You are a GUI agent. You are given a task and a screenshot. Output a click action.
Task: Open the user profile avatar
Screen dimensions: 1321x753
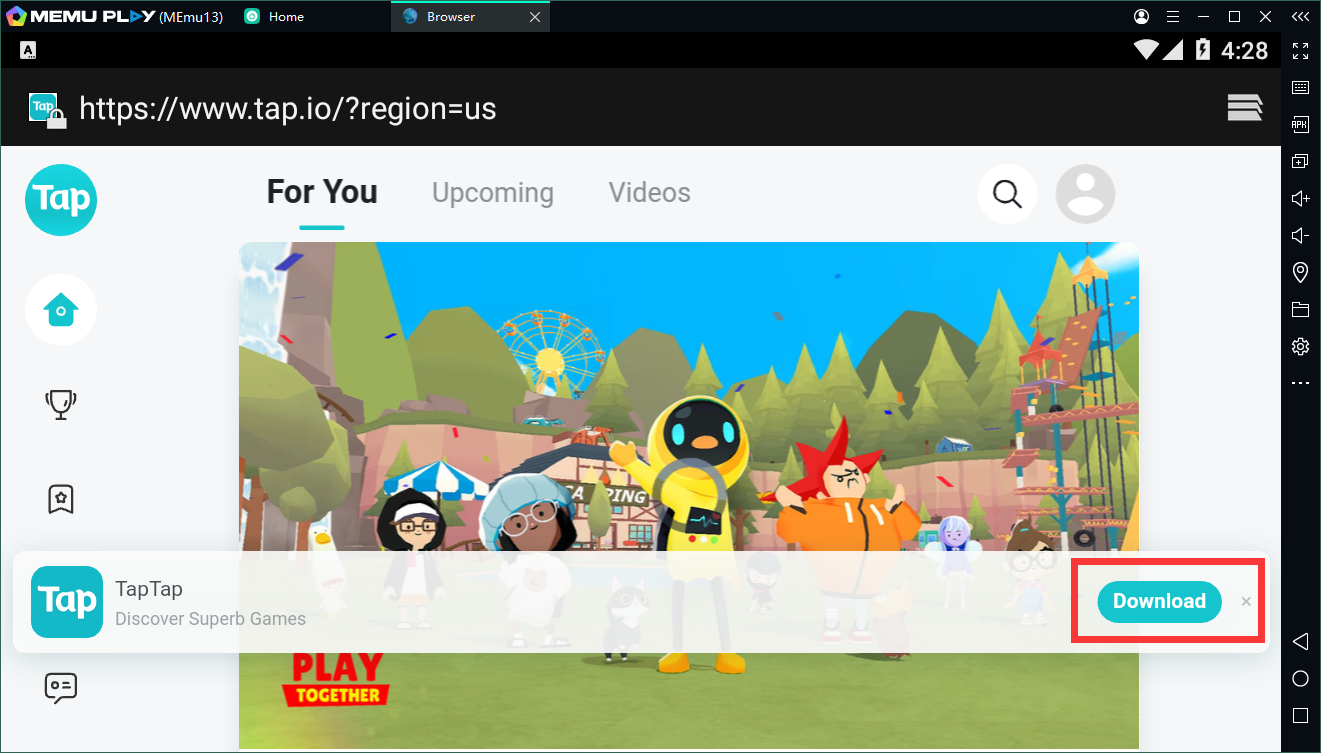coord(1085,193)
